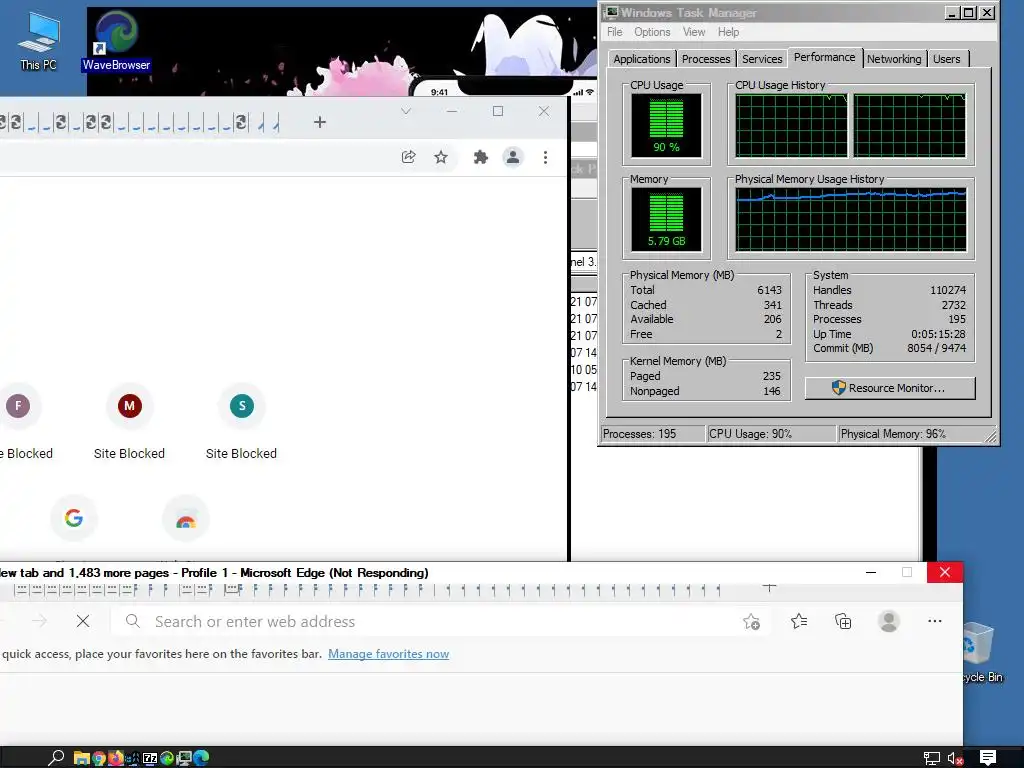Click the Handles value 110274

948,290
